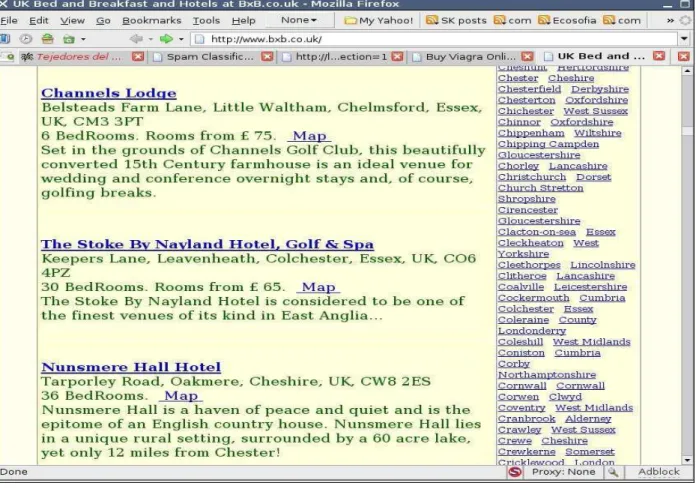Close the http://l...ection=1 tab
The width and height of the screenshot is (696, 492).
click(x=397, y=56)
